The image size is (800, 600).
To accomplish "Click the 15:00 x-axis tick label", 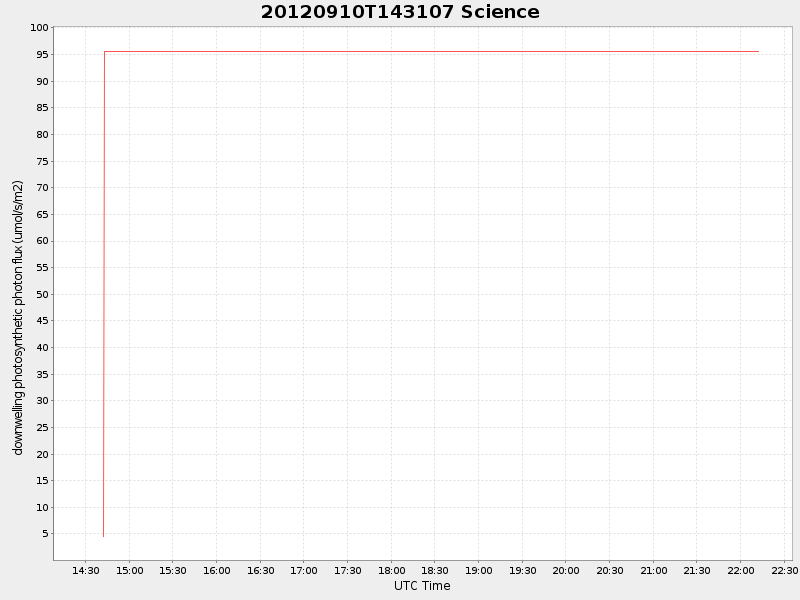I will 130,570.
